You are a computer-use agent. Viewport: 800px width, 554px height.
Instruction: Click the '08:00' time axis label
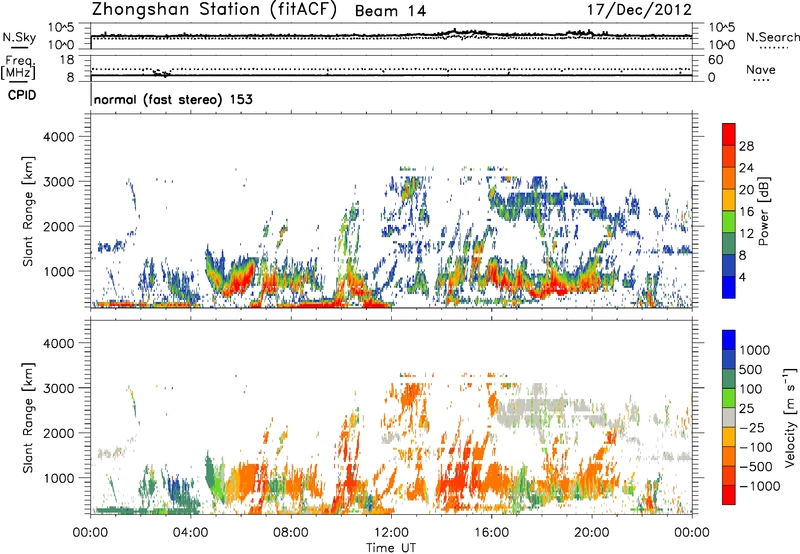[x=291, y=533]
